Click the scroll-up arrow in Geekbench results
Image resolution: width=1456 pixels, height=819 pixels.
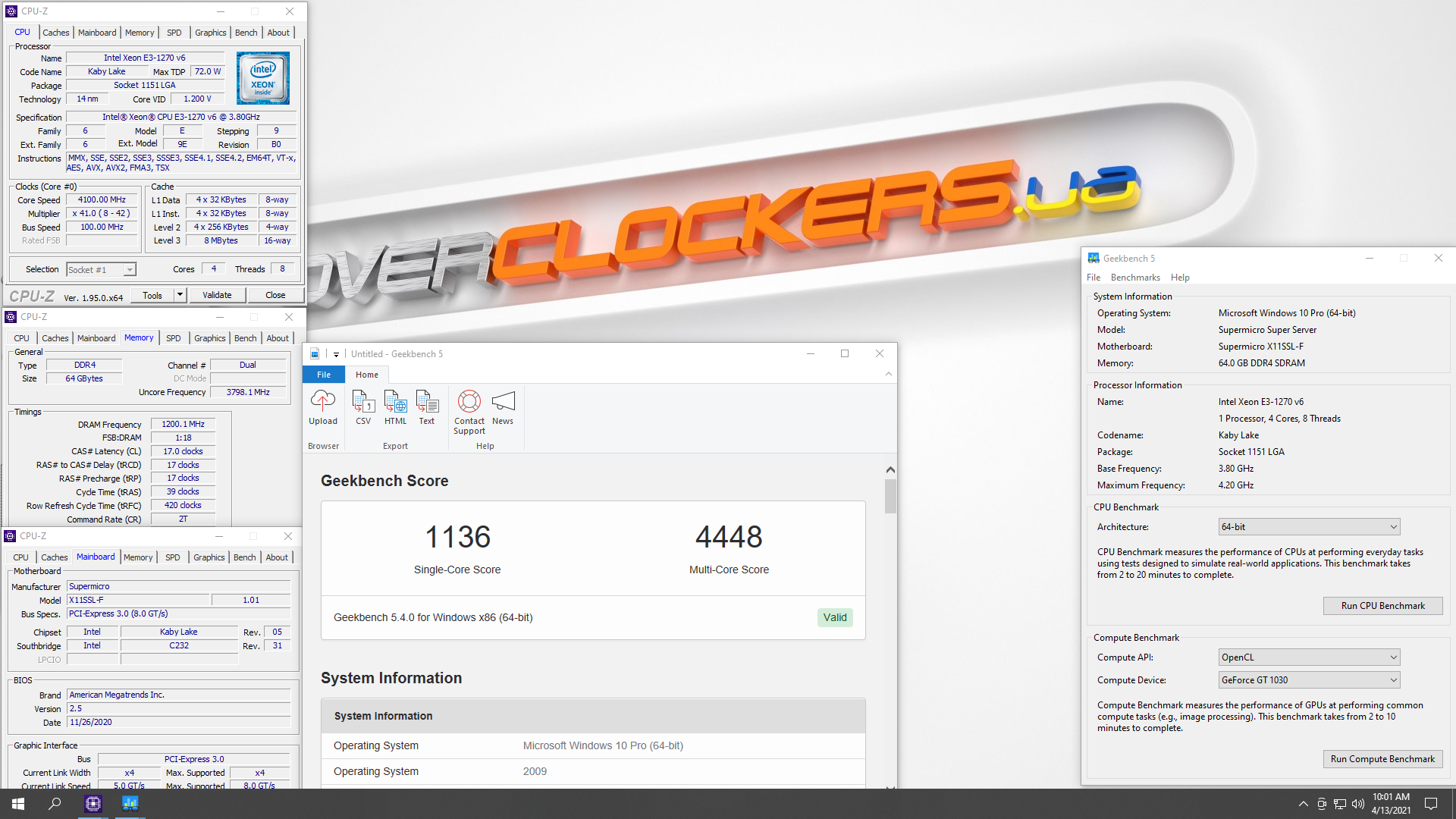[x=890, y=470]
